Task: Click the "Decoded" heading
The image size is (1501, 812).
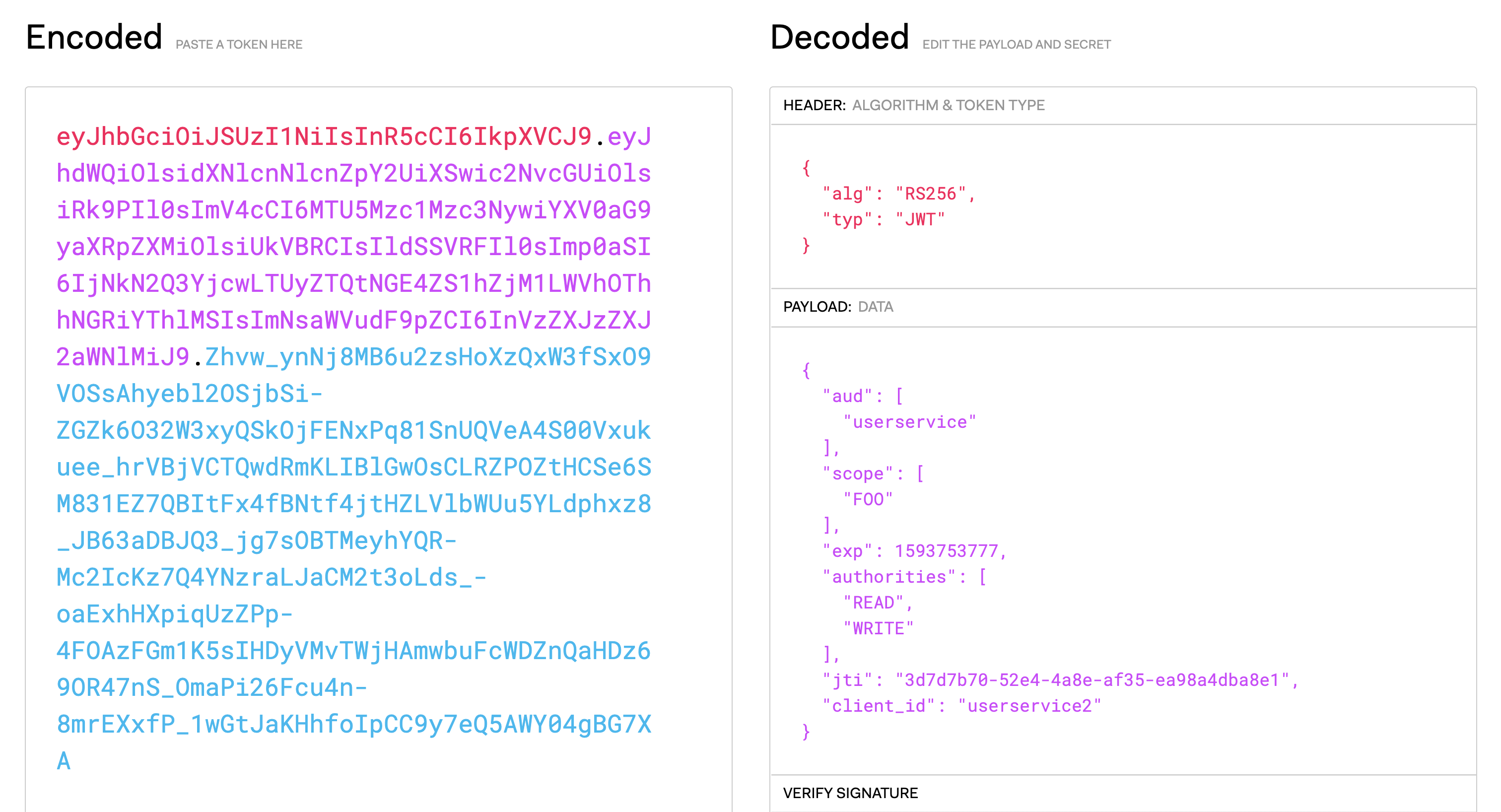Action: [x=839, y=37]
